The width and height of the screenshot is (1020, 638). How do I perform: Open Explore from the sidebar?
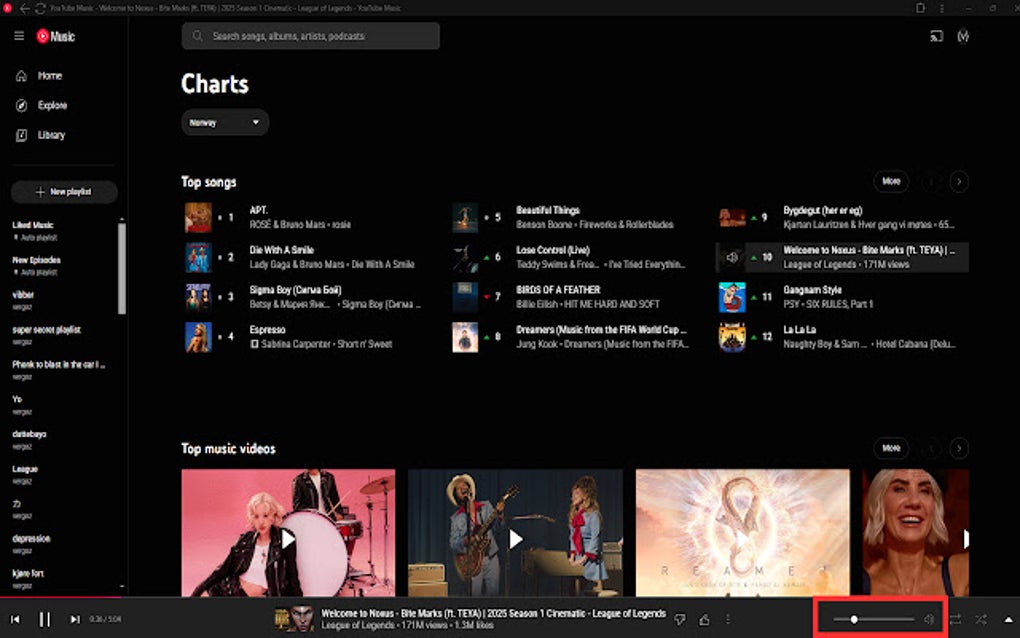tap(20, 105)
